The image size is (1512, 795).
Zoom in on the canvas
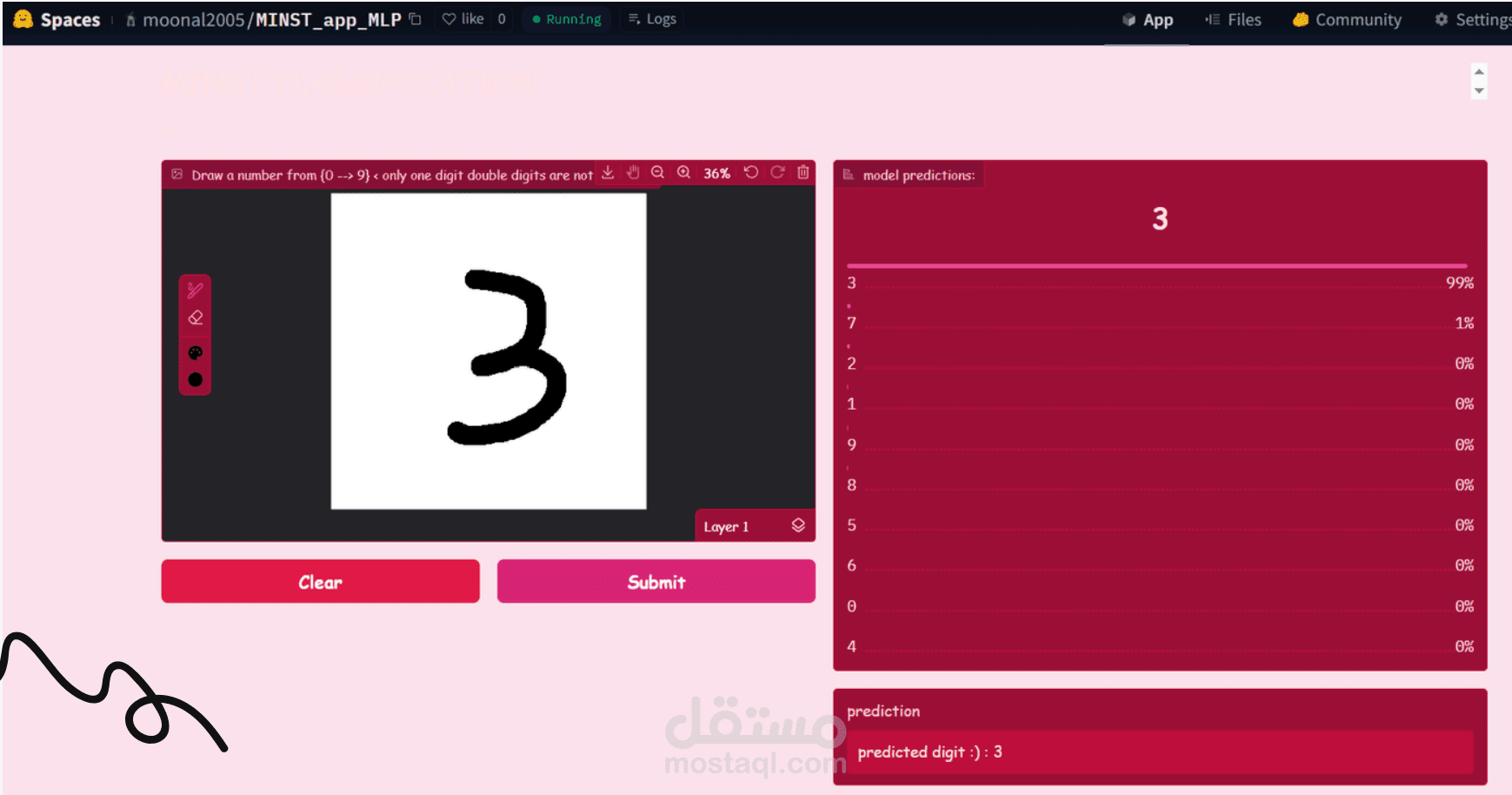coord(684,172)
